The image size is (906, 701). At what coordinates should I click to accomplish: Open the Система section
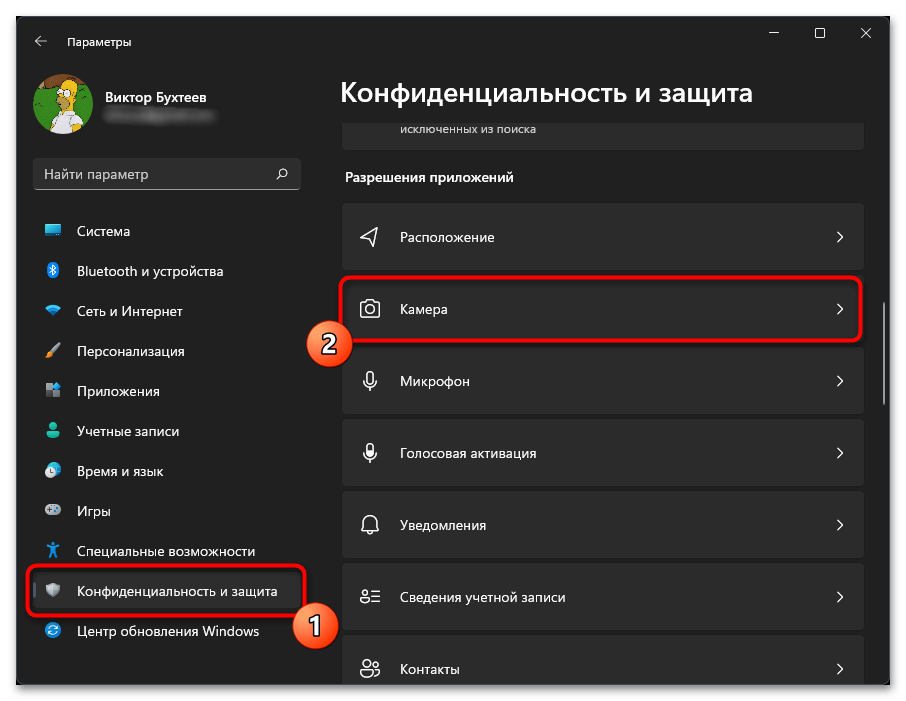pyautogui.click(x=103, y=231)
